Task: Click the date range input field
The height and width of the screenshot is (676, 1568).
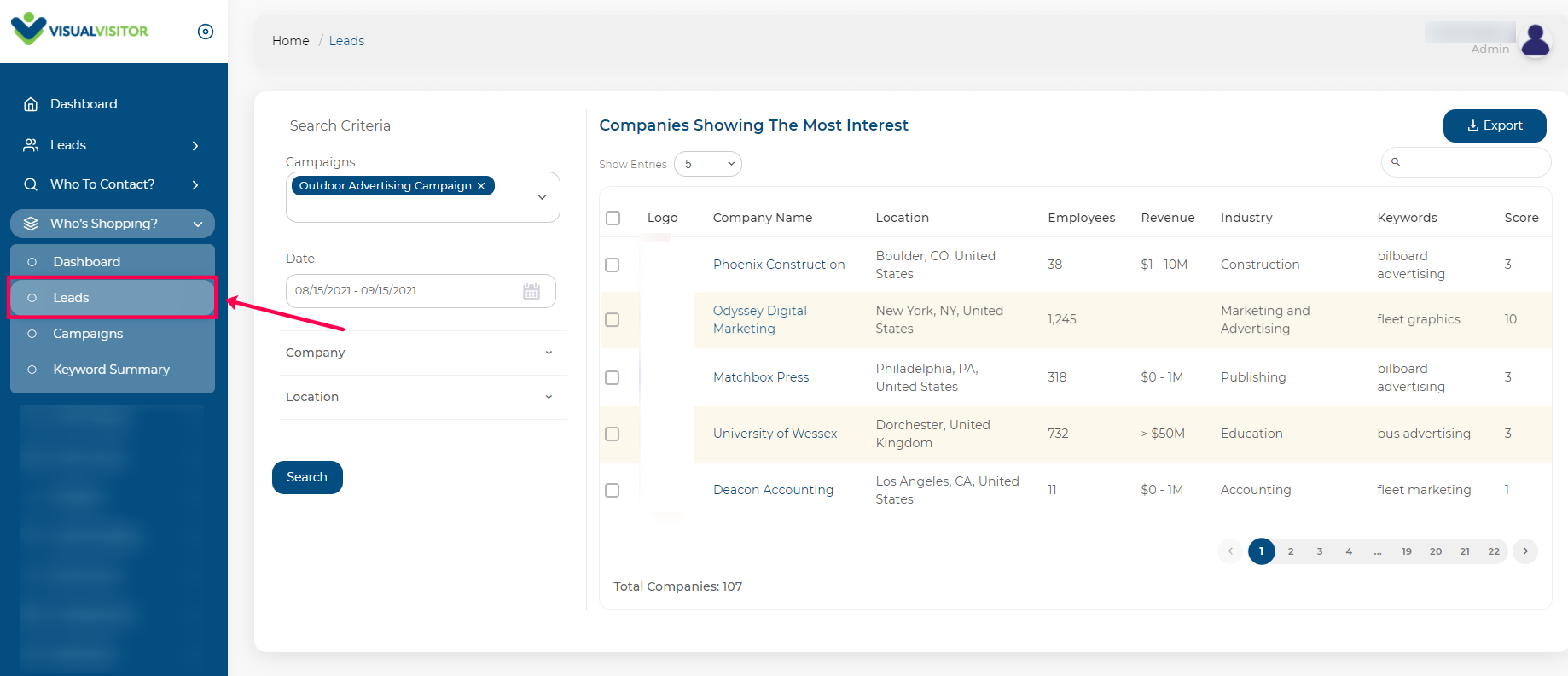Action: (x=421, y=291)
